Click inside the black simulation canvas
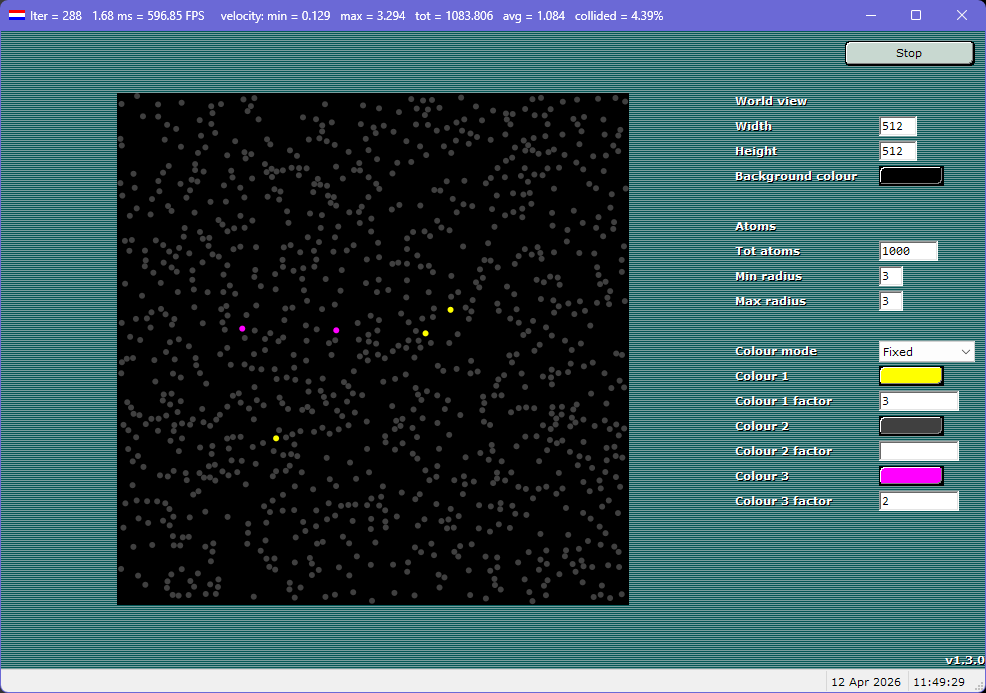 coord(373,348)
